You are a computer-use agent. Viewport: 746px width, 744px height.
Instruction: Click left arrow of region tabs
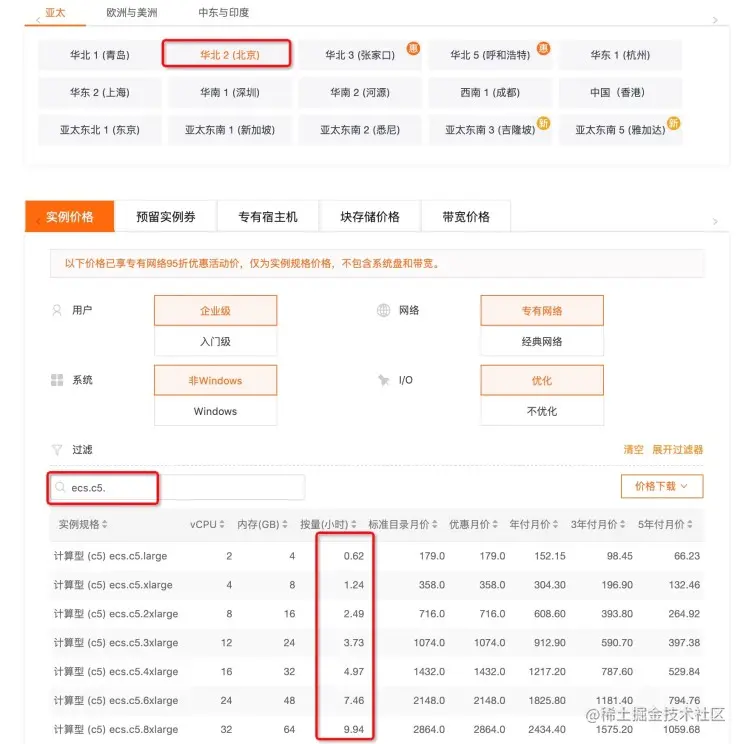39,20
